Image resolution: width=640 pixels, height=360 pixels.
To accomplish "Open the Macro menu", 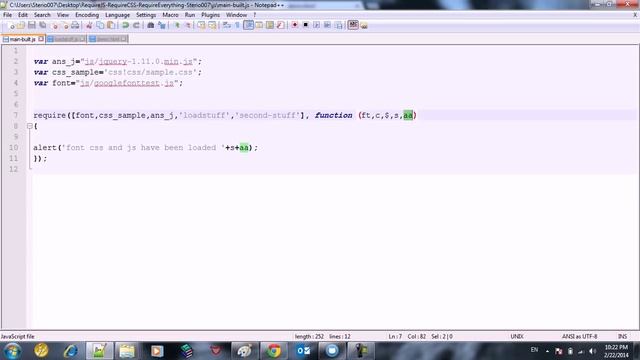I will click(170, 15).
